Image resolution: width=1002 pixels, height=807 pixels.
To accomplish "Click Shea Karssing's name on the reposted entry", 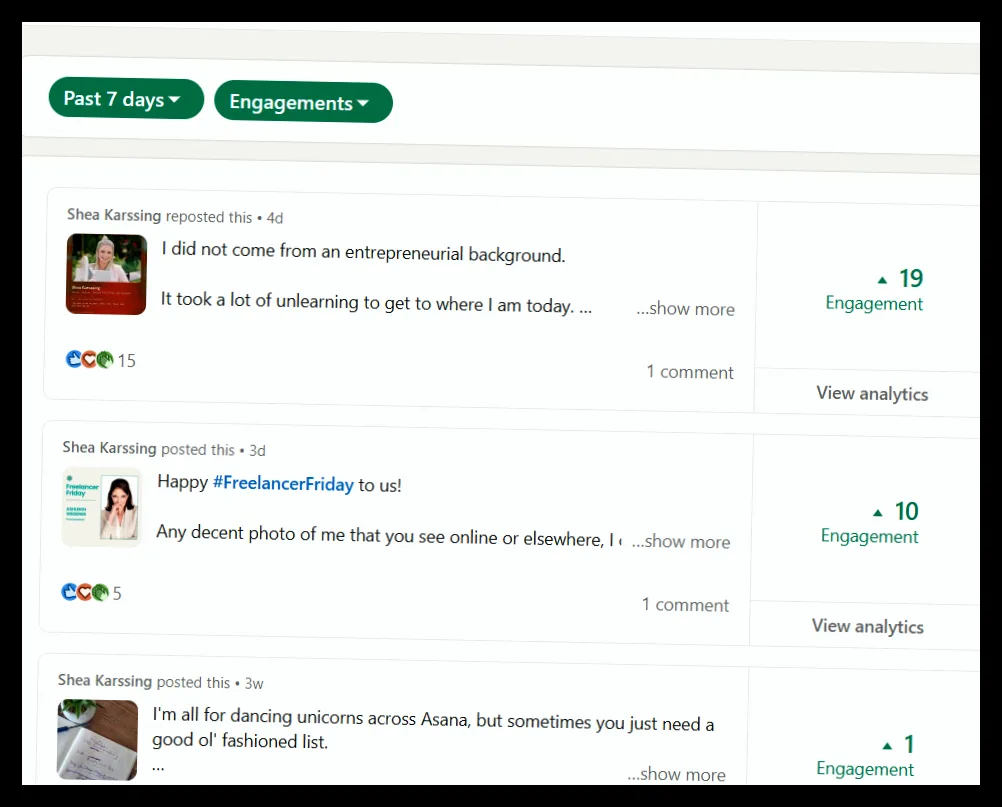I will point(114,215).
